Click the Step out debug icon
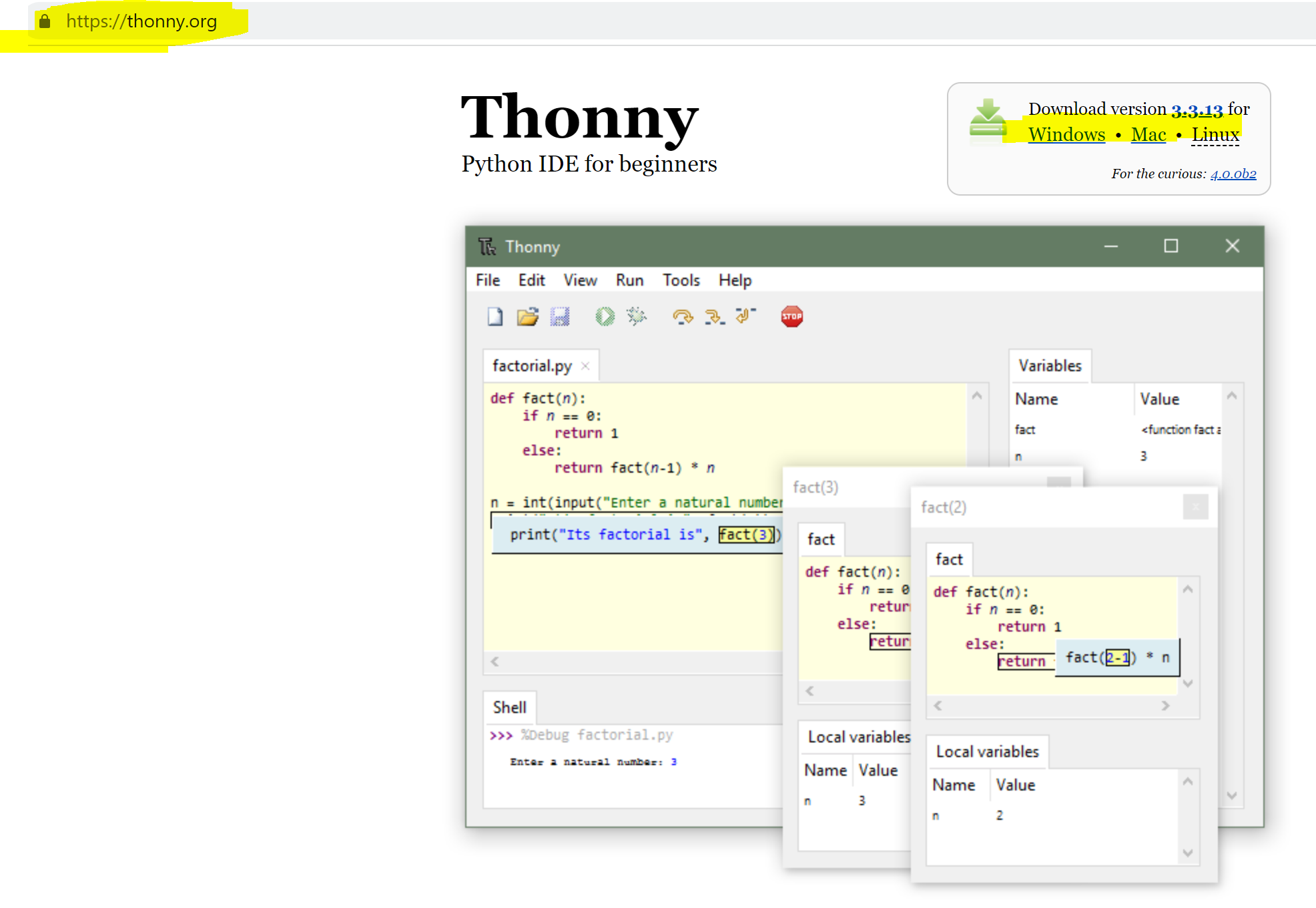Image resolution: width=1316 pixels, height=908 pixels. (x=745, y=315)
